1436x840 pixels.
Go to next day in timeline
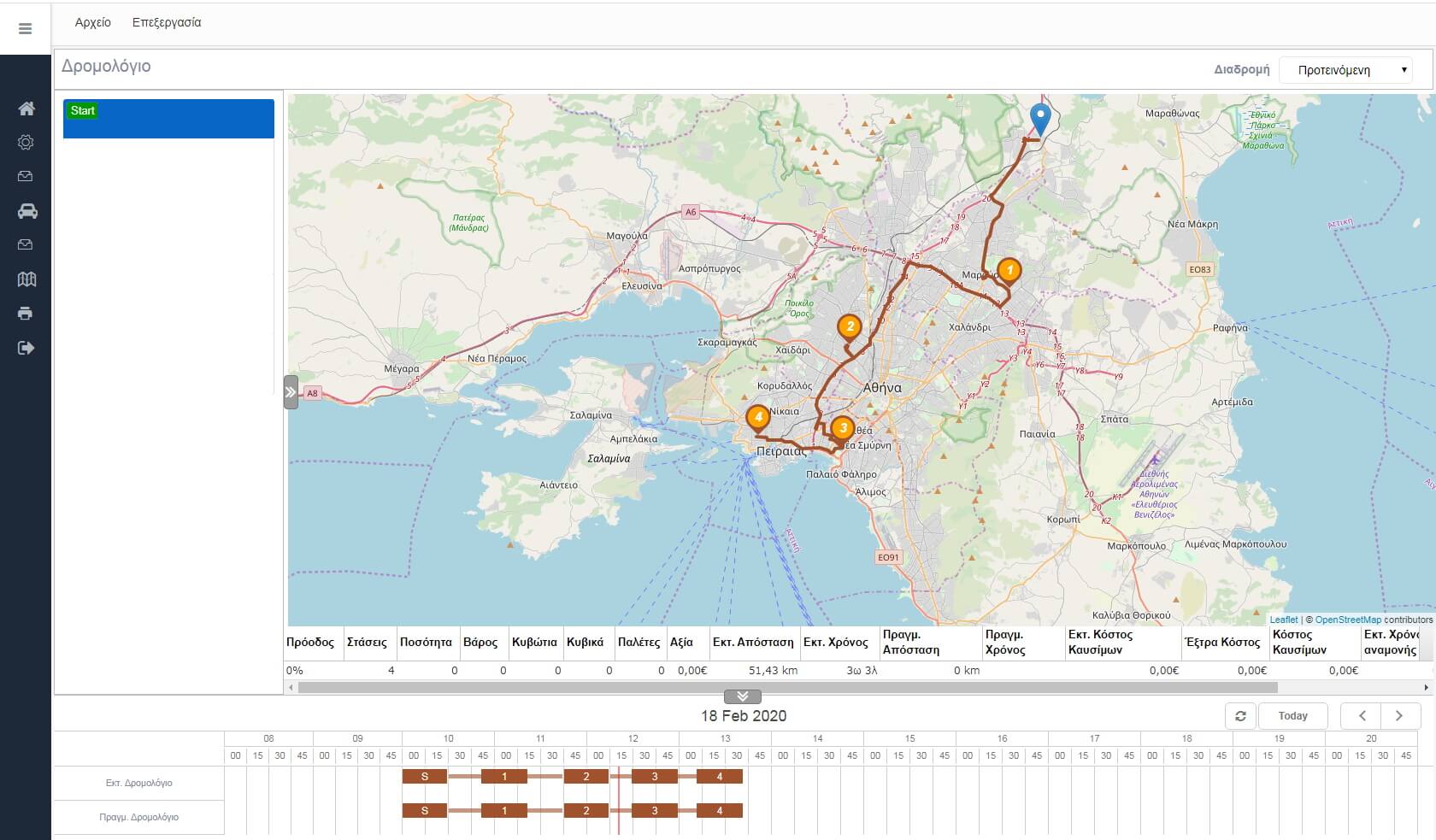[x=1399, y=716]
